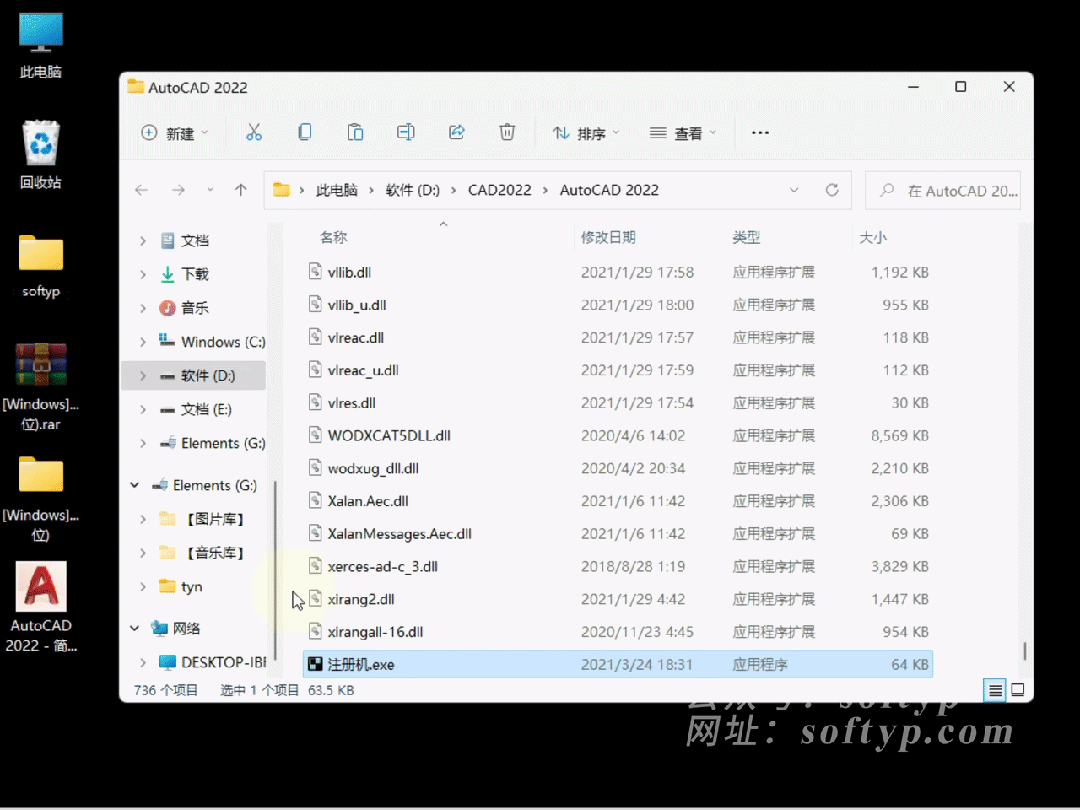Expand 【图片库】 folder node

pos(143,519)
